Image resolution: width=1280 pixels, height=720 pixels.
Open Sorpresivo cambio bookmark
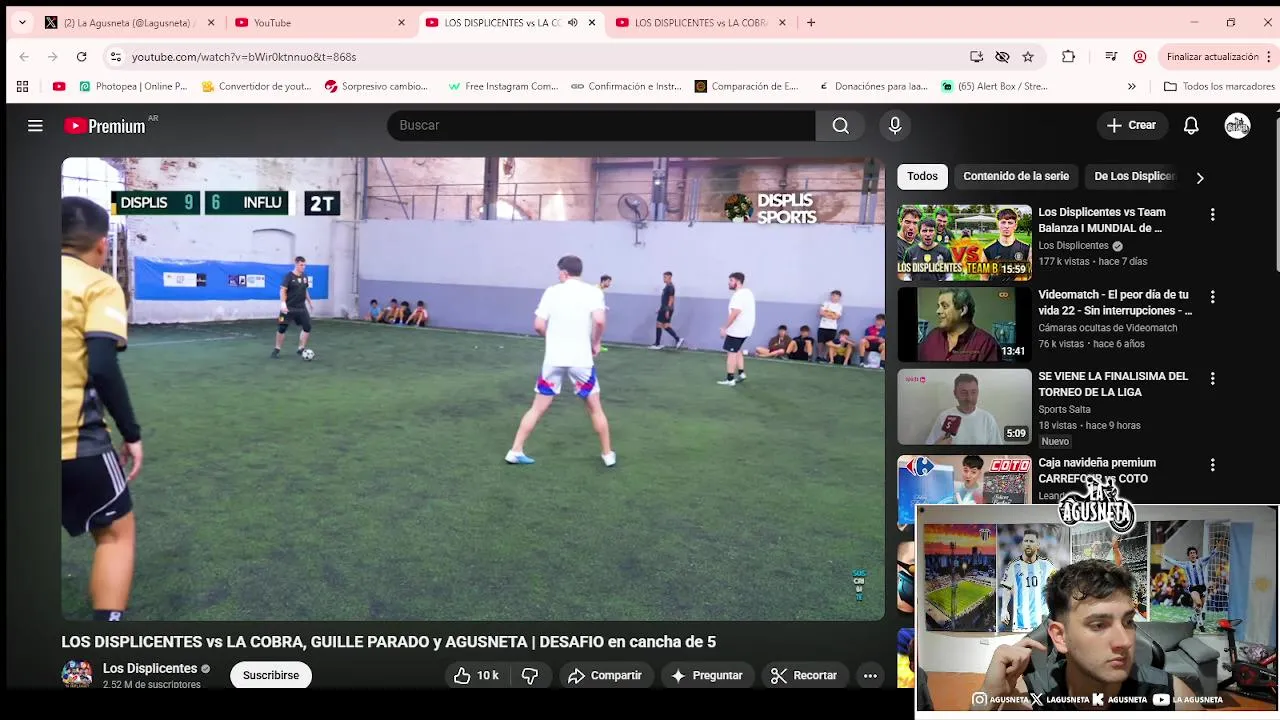[376, 86]
